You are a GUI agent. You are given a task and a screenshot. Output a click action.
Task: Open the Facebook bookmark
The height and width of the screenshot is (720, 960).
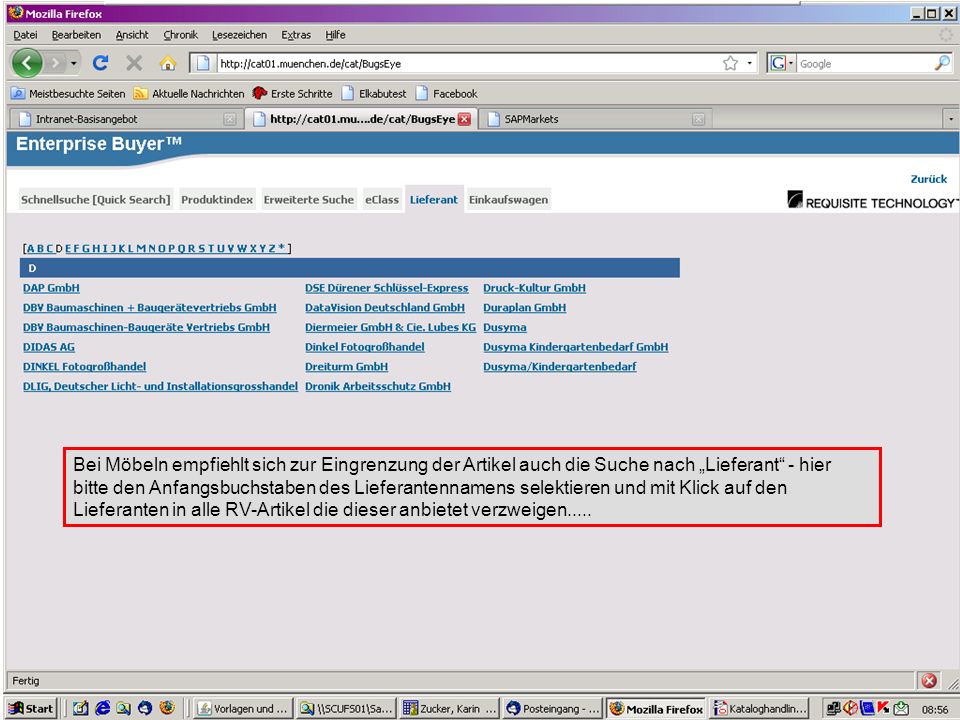pos(447,94)
